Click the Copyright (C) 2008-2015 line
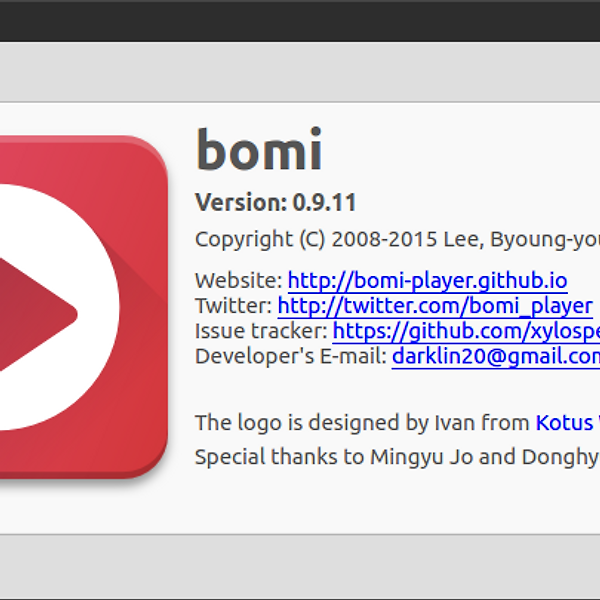Image resolution: width=600 pixels, height=600 pixels. [x=398, y=240]
